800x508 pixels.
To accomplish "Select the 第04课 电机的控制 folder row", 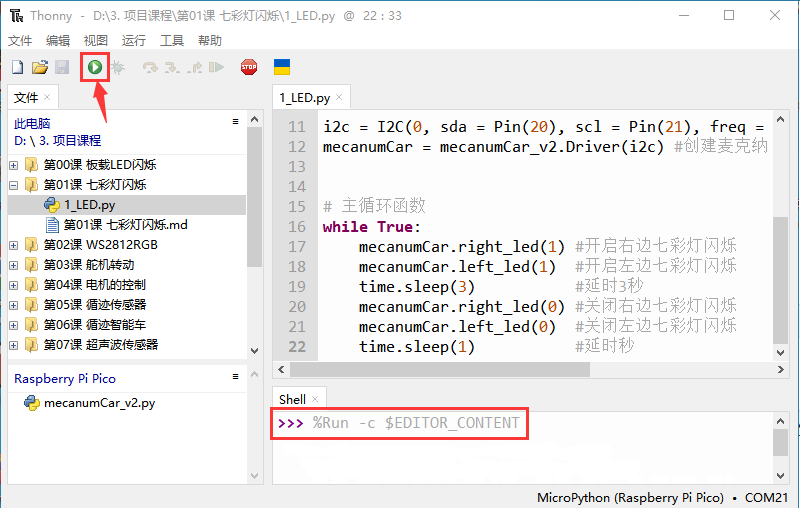I will click(127, 285).
